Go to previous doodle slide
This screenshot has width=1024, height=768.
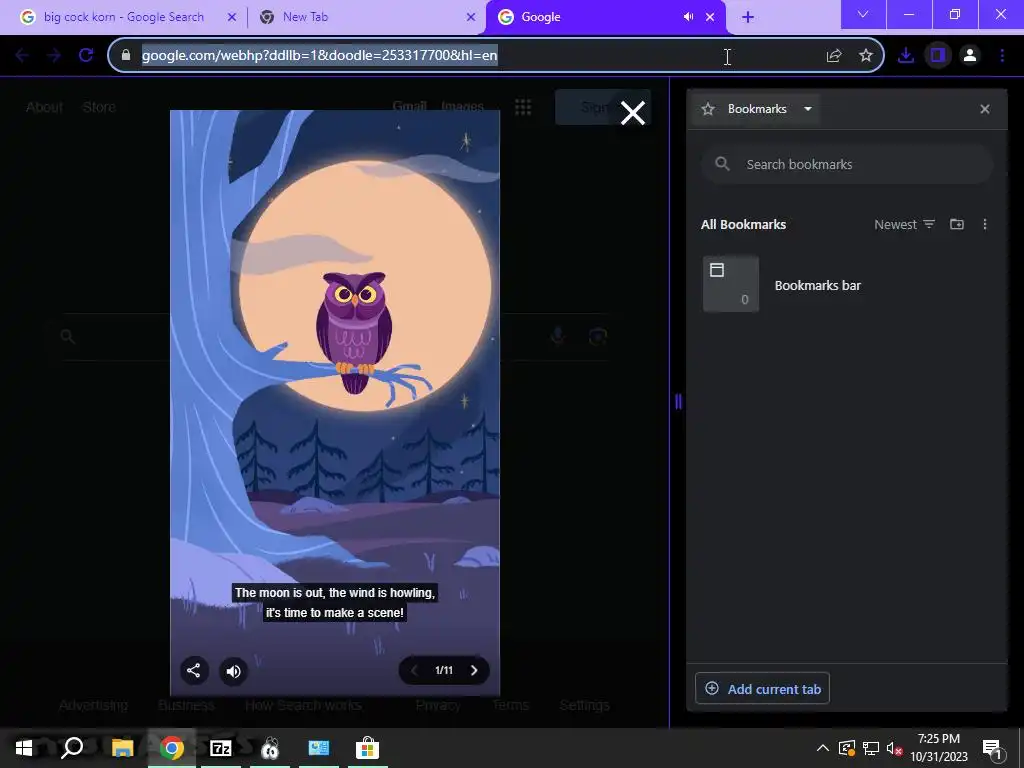click(x=413, y=670)
